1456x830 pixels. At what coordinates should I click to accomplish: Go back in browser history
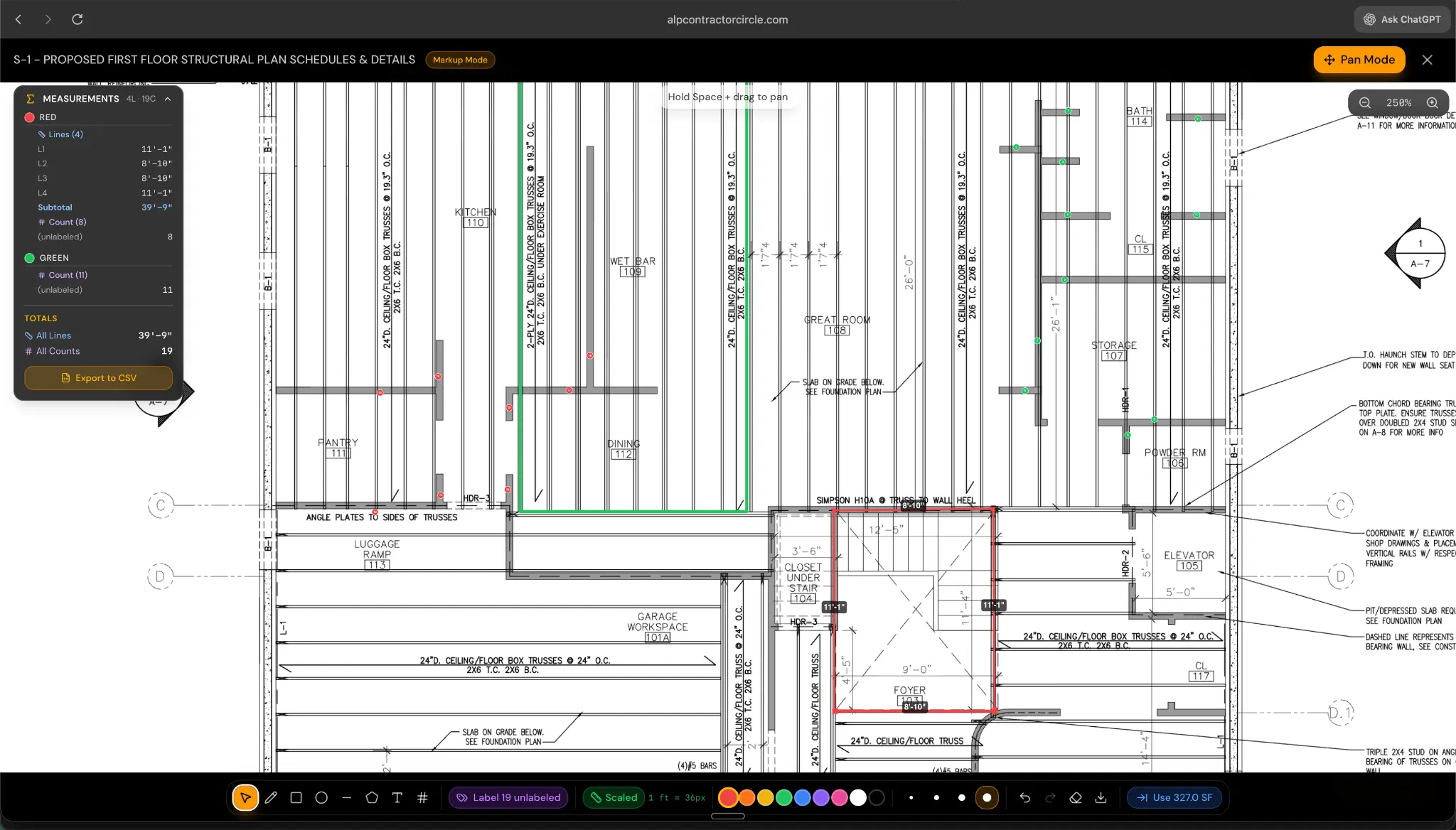point(19,19)
